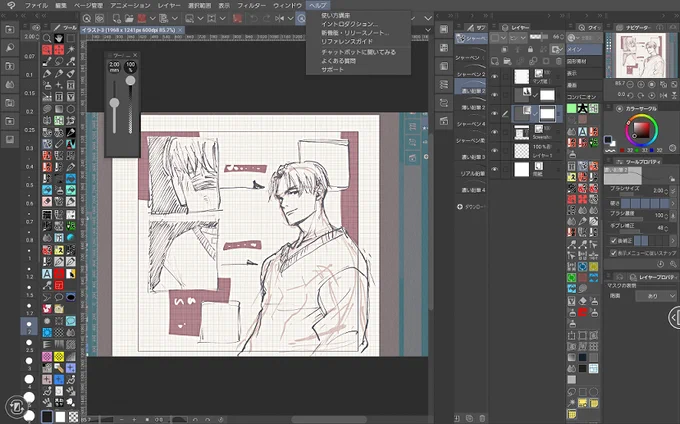Click Navigator flip horizontal icon

(x=663, y=95)
